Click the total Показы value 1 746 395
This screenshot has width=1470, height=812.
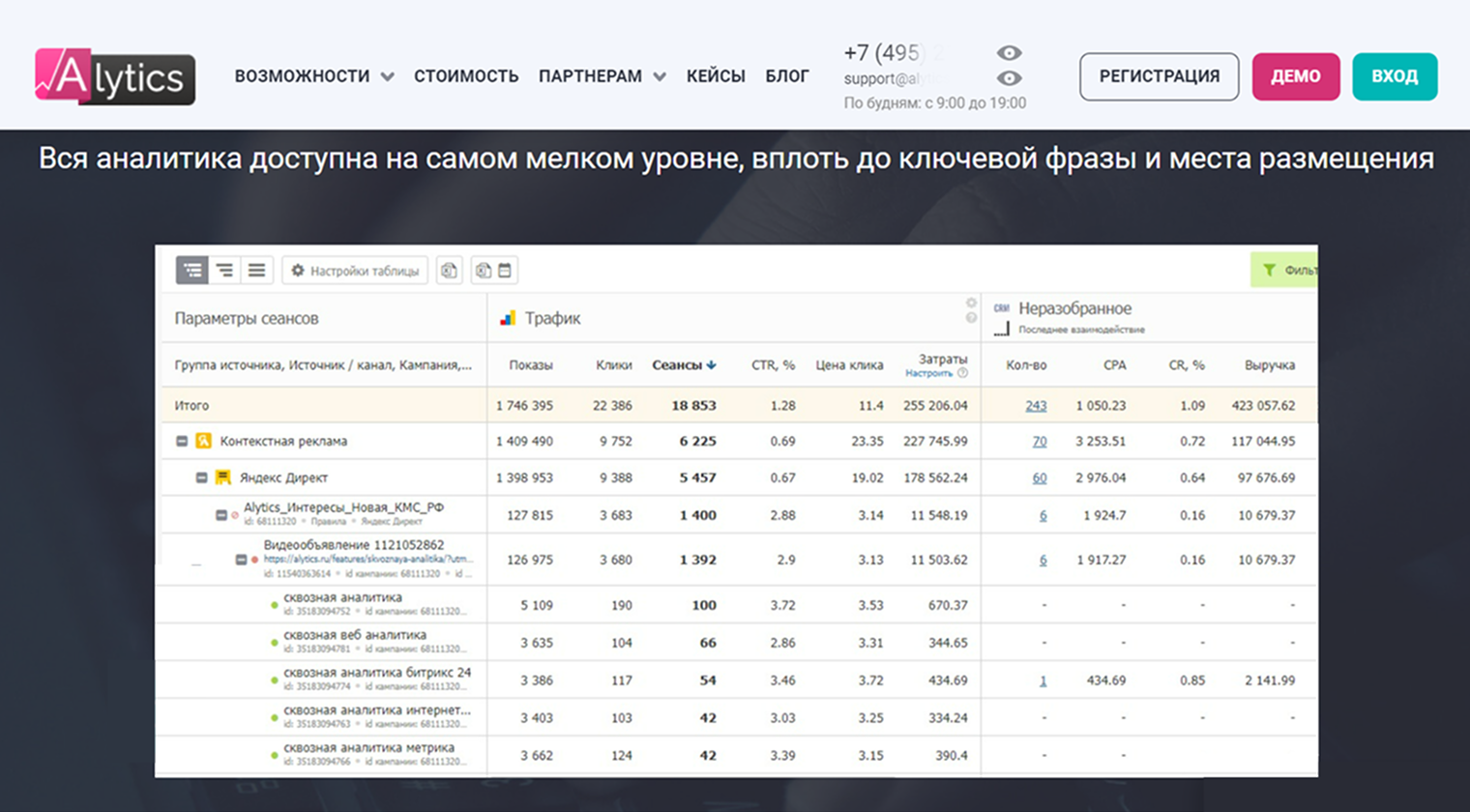point(524,406)
